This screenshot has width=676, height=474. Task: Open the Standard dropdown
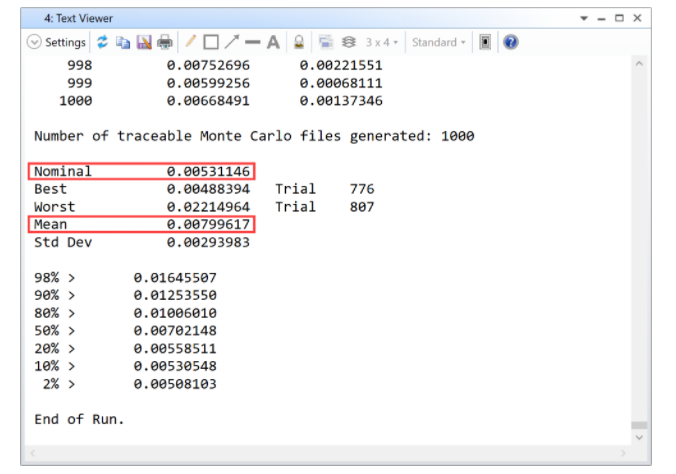coord(438,42)
